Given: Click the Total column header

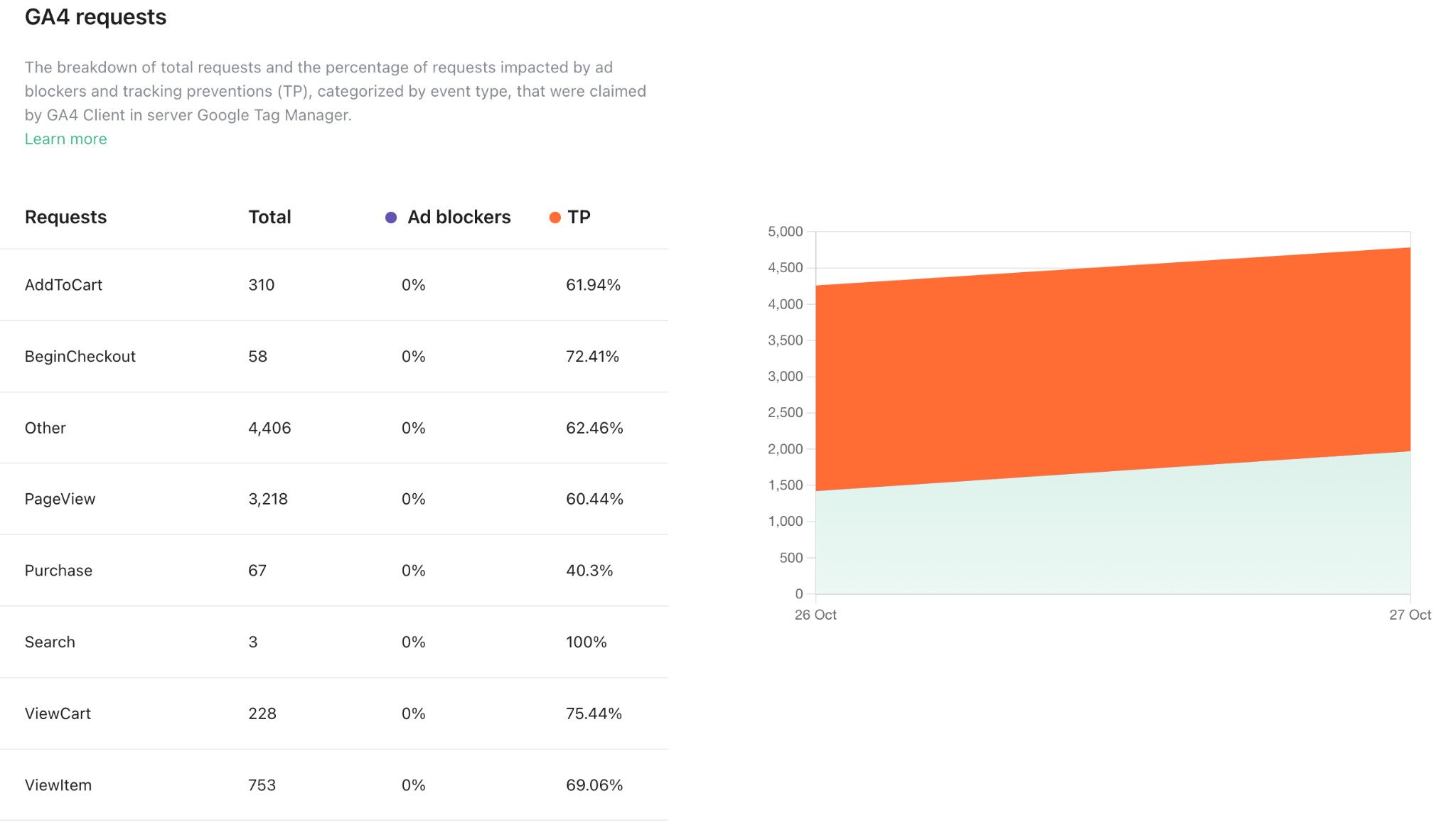Looking at the screenshot, I should (269, 217).
